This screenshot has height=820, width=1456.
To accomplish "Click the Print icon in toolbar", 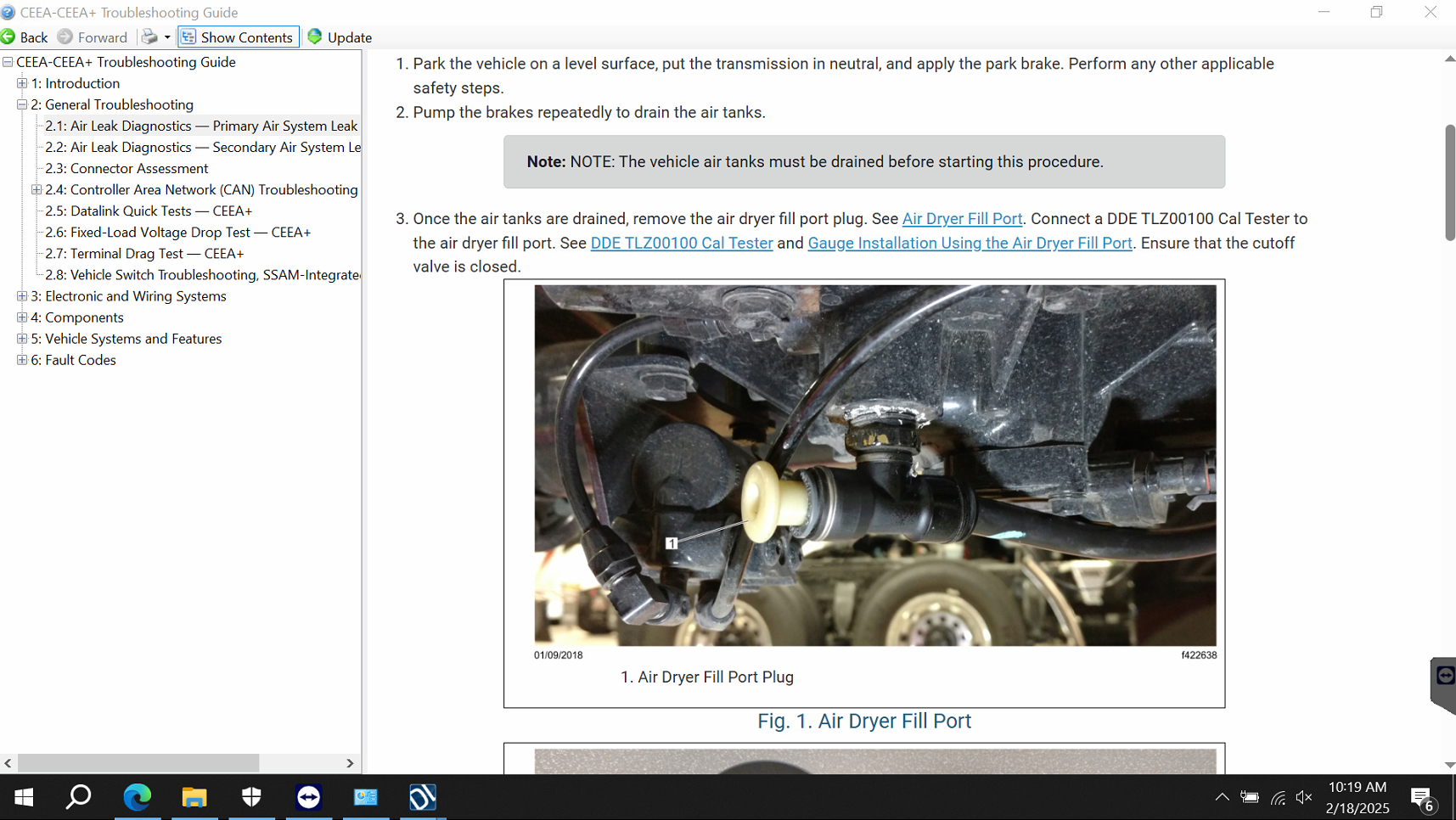I will [x=149, y=37].
